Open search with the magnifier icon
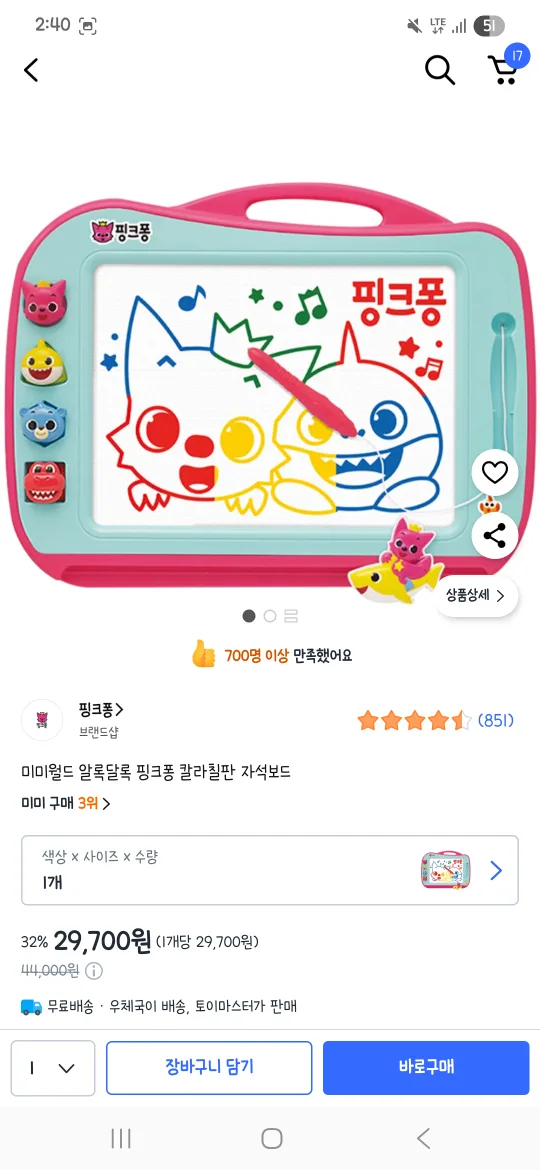 (x=440, y=70)
